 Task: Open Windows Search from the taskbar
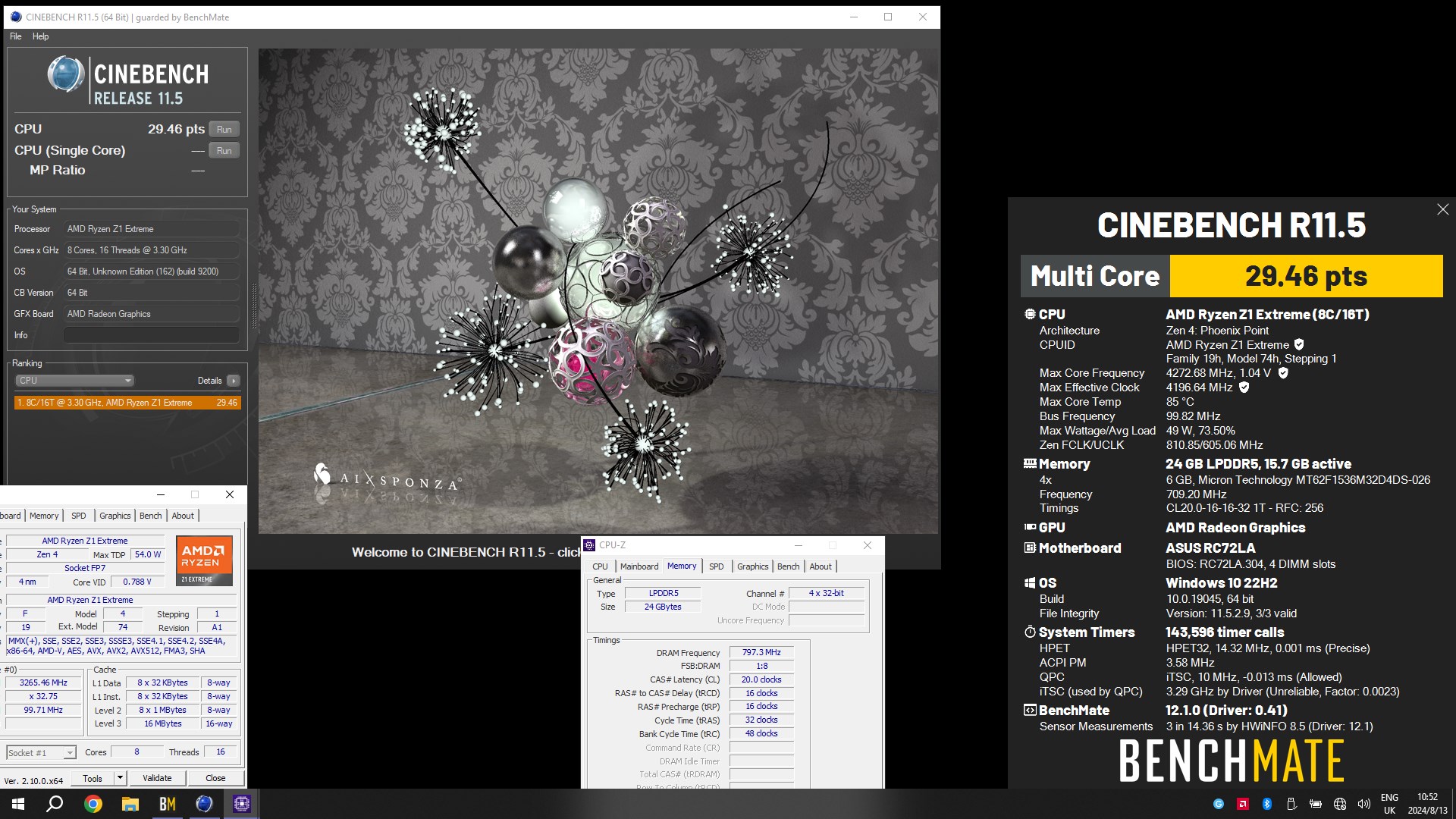(55, 804)
